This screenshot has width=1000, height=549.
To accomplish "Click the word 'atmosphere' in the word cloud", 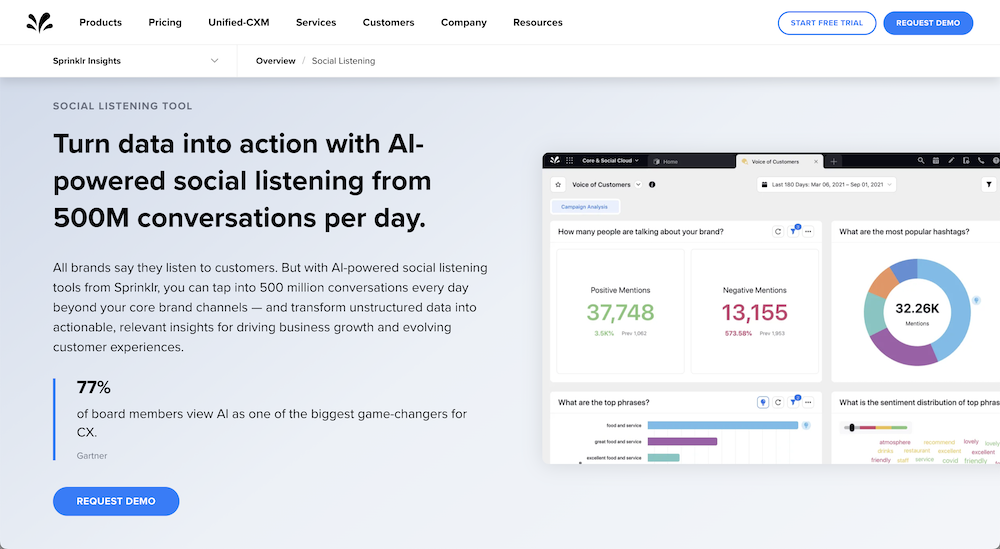I will 895,442.
